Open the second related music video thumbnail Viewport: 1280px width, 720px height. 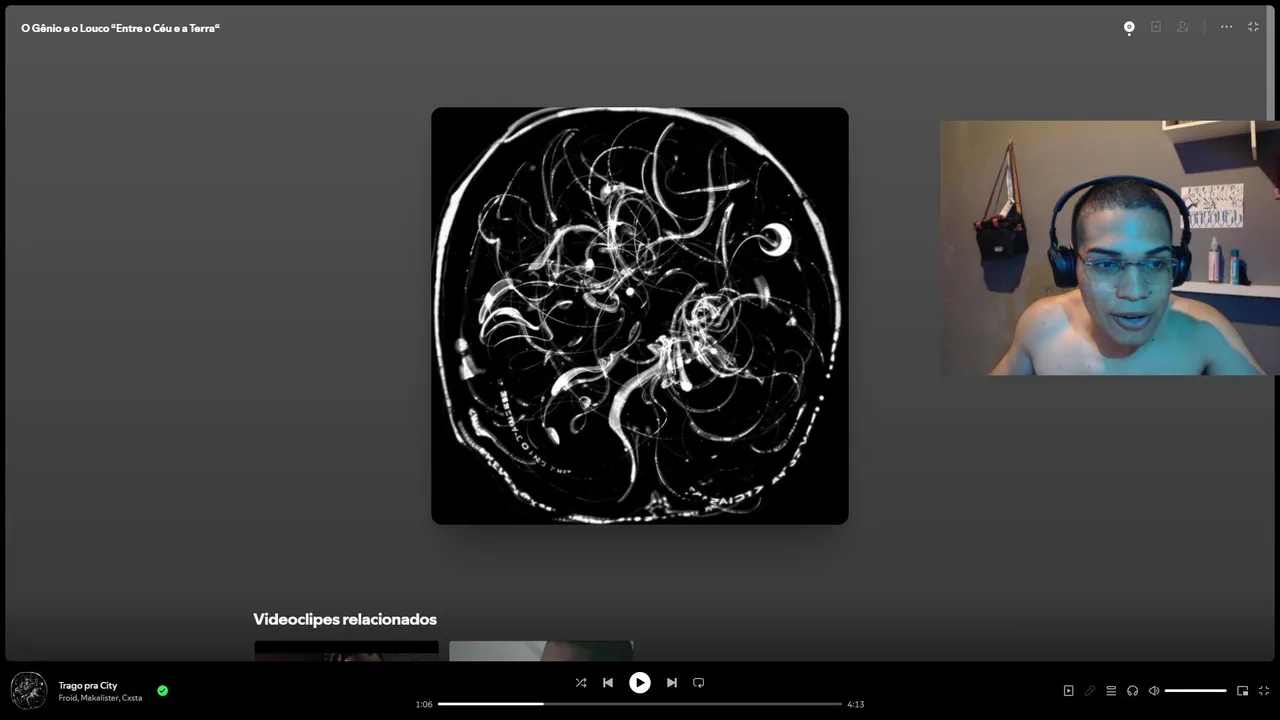(x=541, y=651)
